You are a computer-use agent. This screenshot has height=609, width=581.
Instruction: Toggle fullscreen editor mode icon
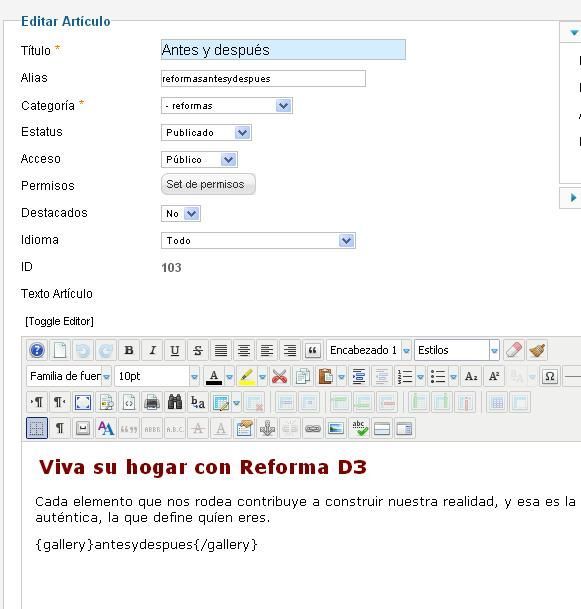pyautogui.click(x=83, y=402)
